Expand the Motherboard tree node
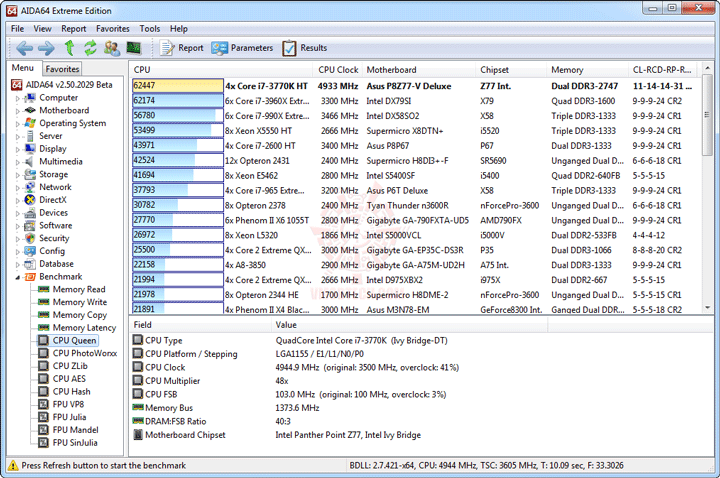Screen dimensions: 720x478 18,111
